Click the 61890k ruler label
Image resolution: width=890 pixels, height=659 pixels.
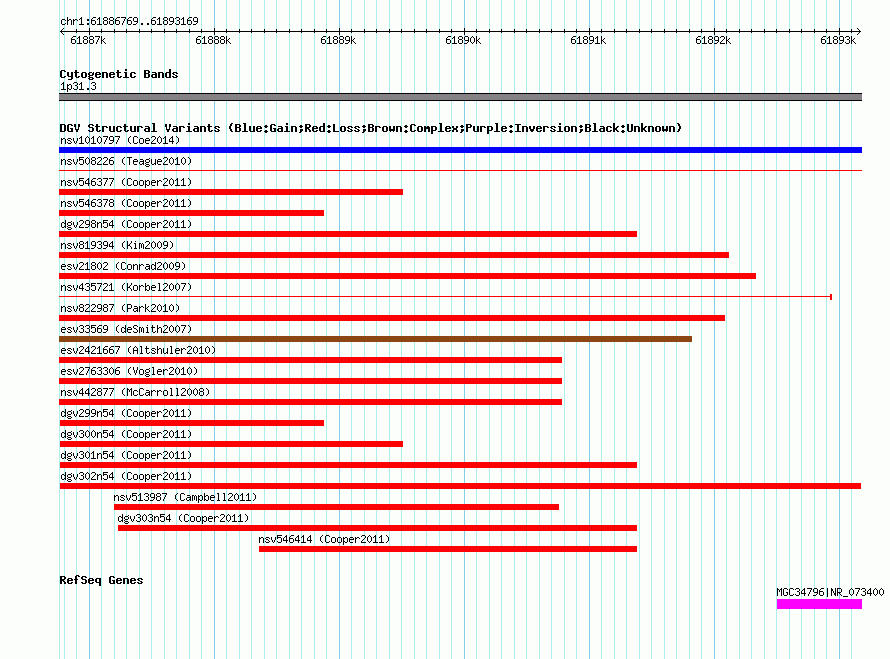click(x=463, y=40)
